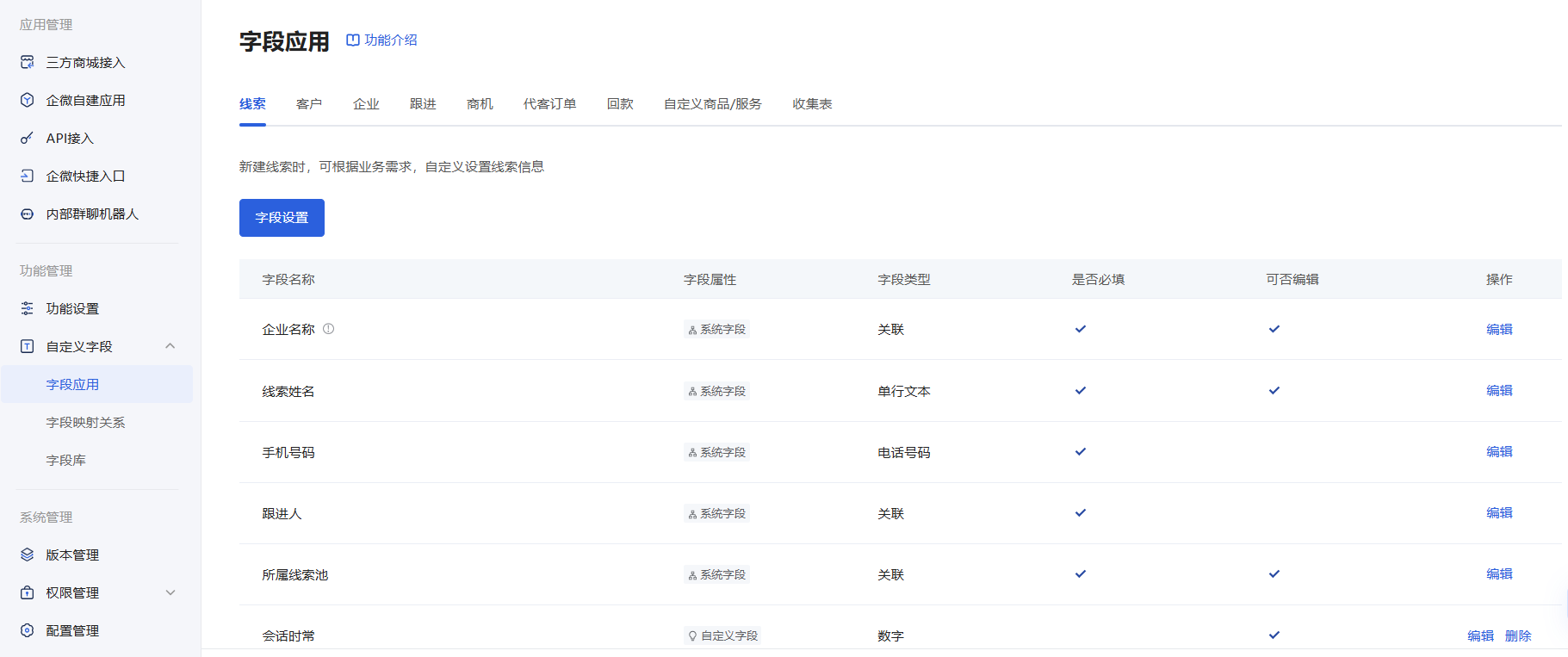Select the 回款 tab
The height and width of the screenshot is (657, 1568).
pos(620,104)
